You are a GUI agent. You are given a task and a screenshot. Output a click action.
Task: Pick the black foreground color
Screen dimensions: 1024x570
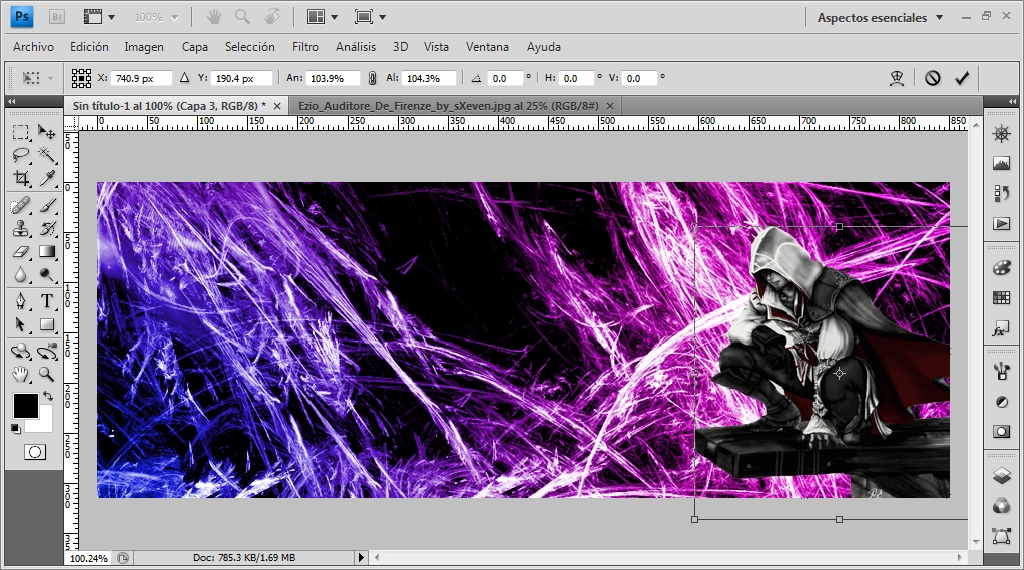tap(25, 405)
